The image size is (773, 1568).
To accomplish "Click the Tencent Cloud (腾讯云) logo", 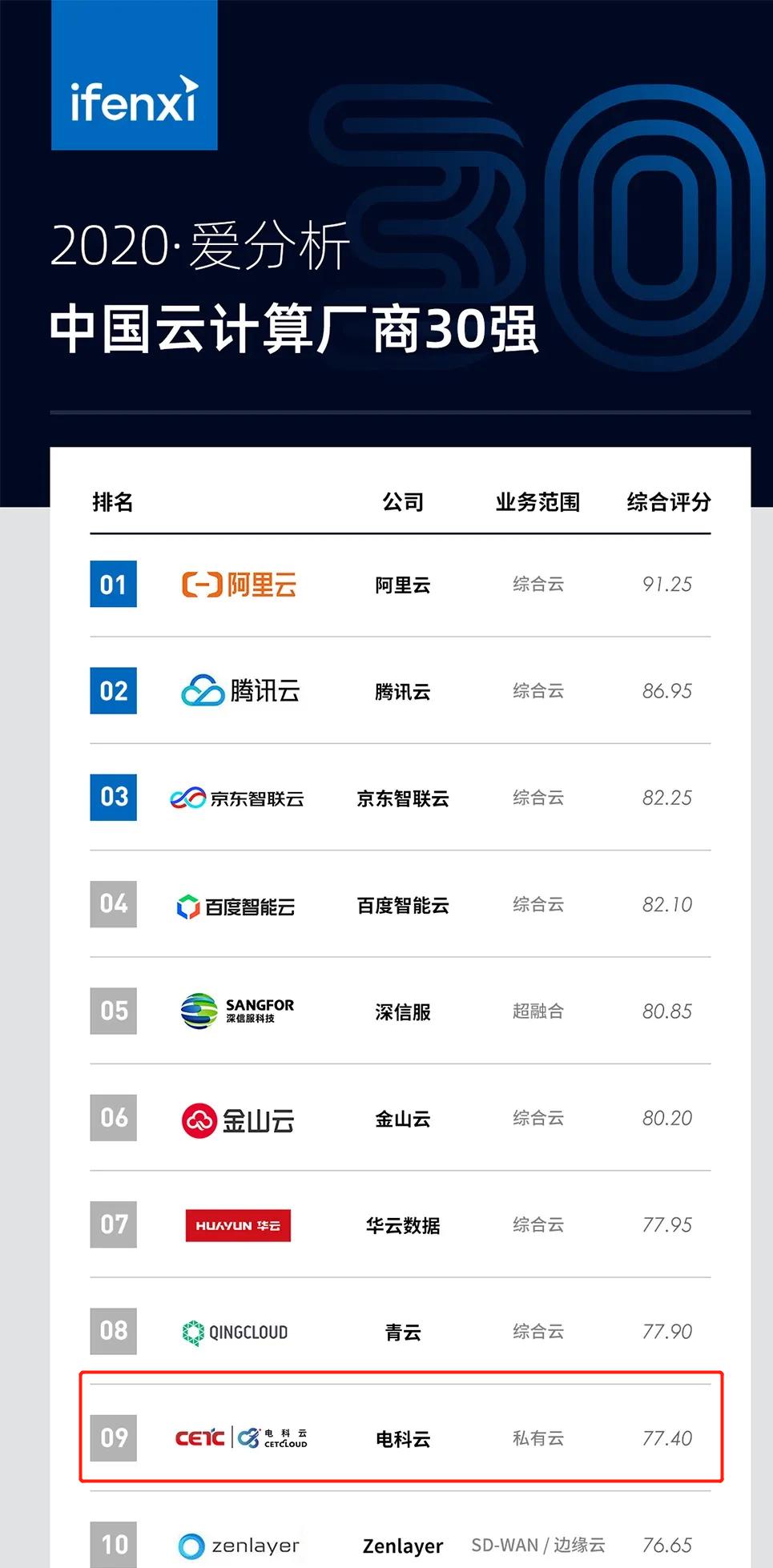I will pos(240,690).
